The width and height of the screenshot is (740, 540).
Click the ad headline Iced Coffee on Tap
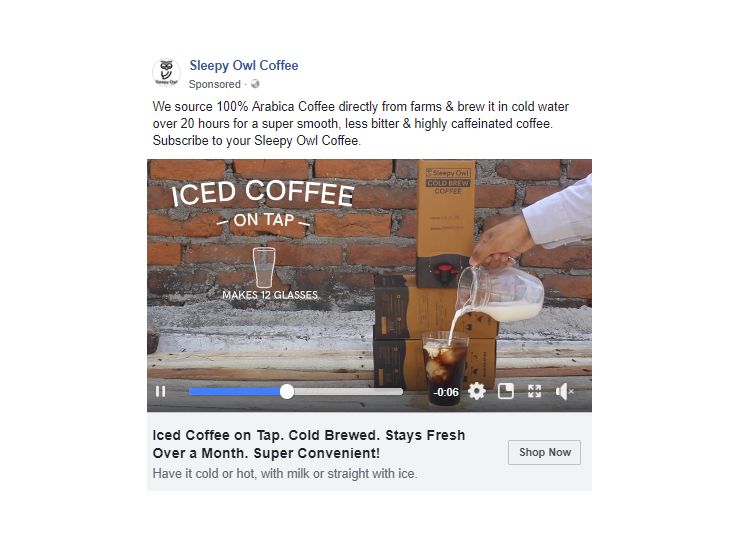tap(309, 444)
